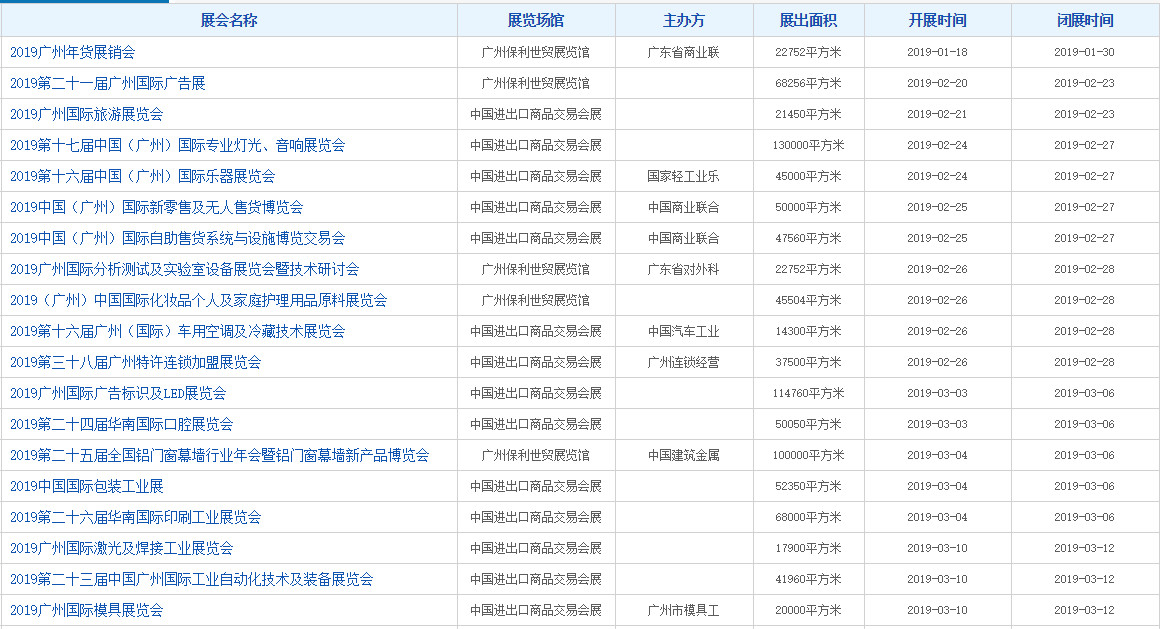
Task: Open the 2019广州国际模具展览会 link
Action: click(x=87, y=610)
